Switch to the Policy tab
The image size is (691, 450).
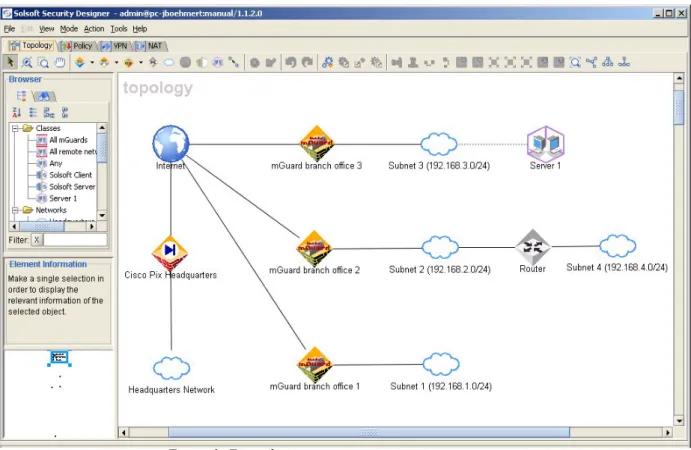(x=77, y=46)
